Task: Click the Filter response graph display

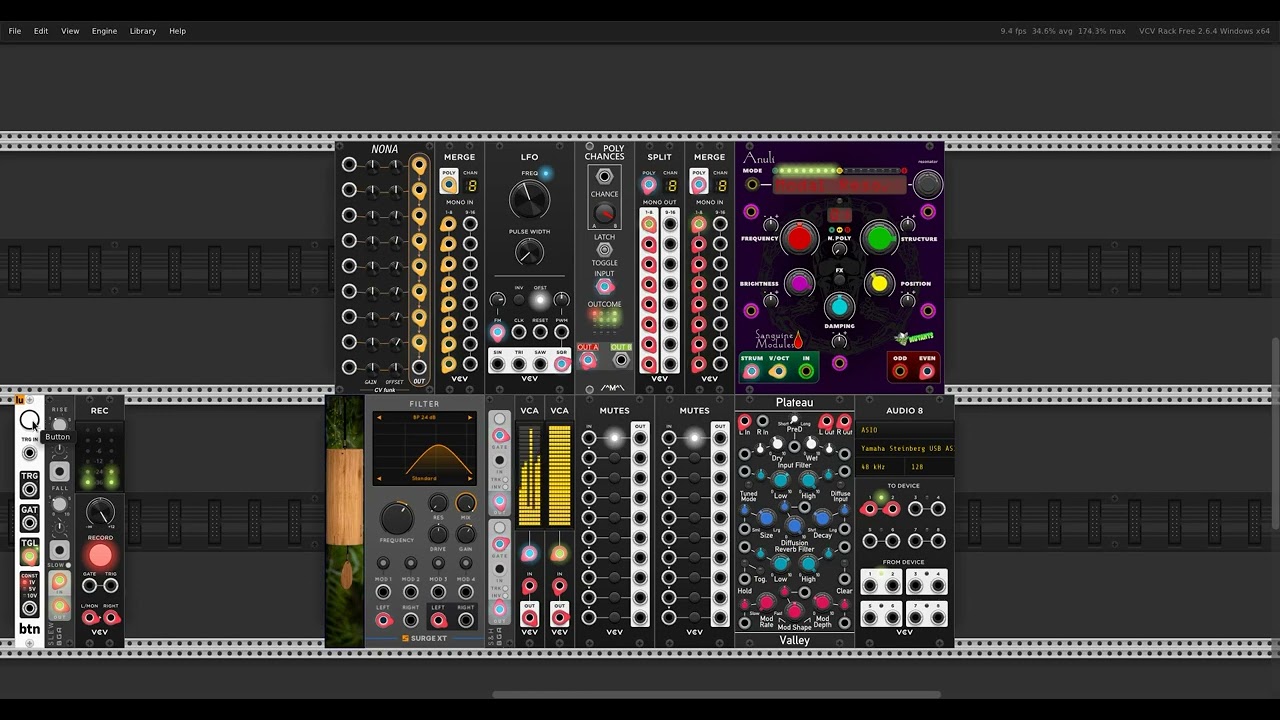Action: click(424, 447)
